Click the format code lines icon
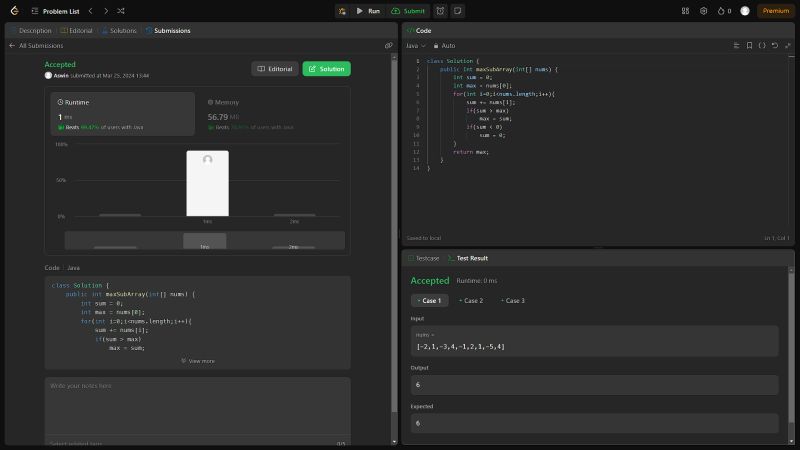This screenshot has width=800, height=450. (736, 45)
